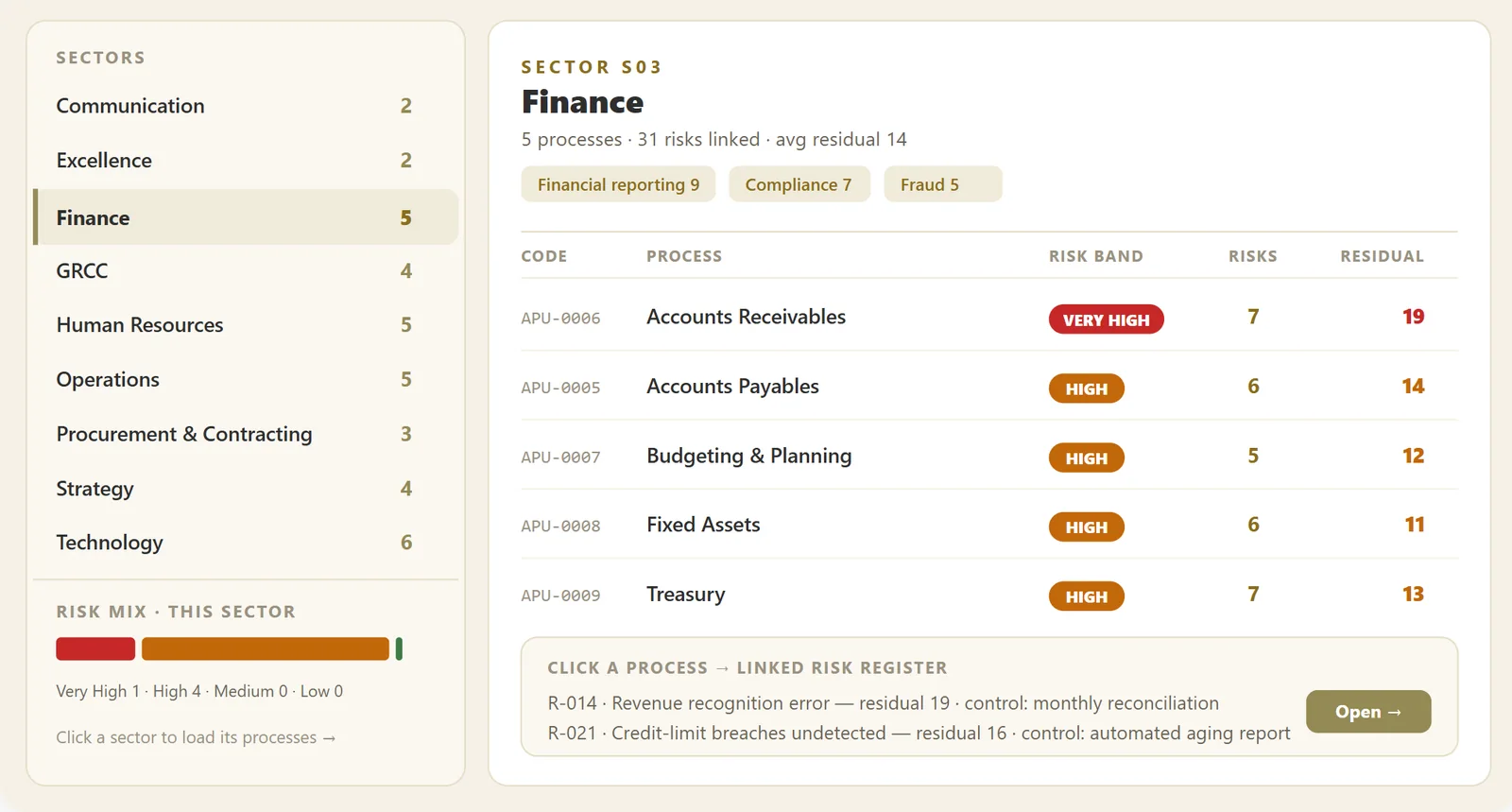
Task: Click process code APU-0007
Action: [x=560, y=458]
